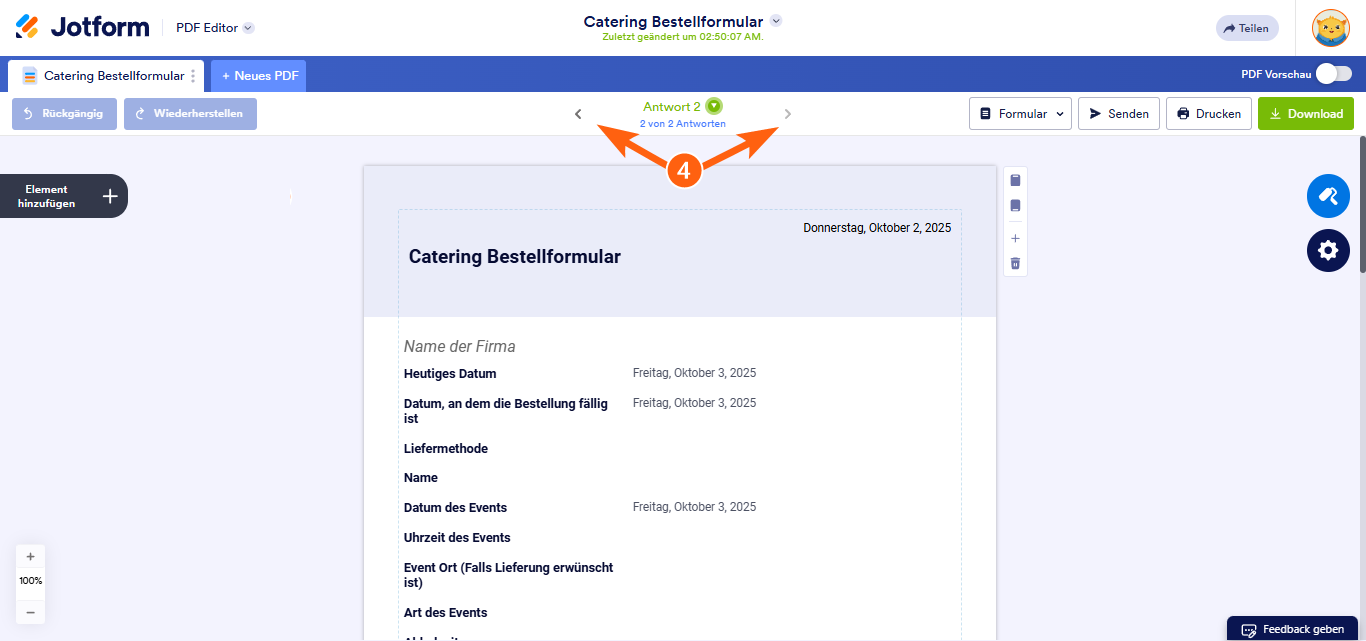The width and height of the screenshot is (1366, 641).
Task: Click the trash icon to delete page
Action: click(x=1015, y=263)
